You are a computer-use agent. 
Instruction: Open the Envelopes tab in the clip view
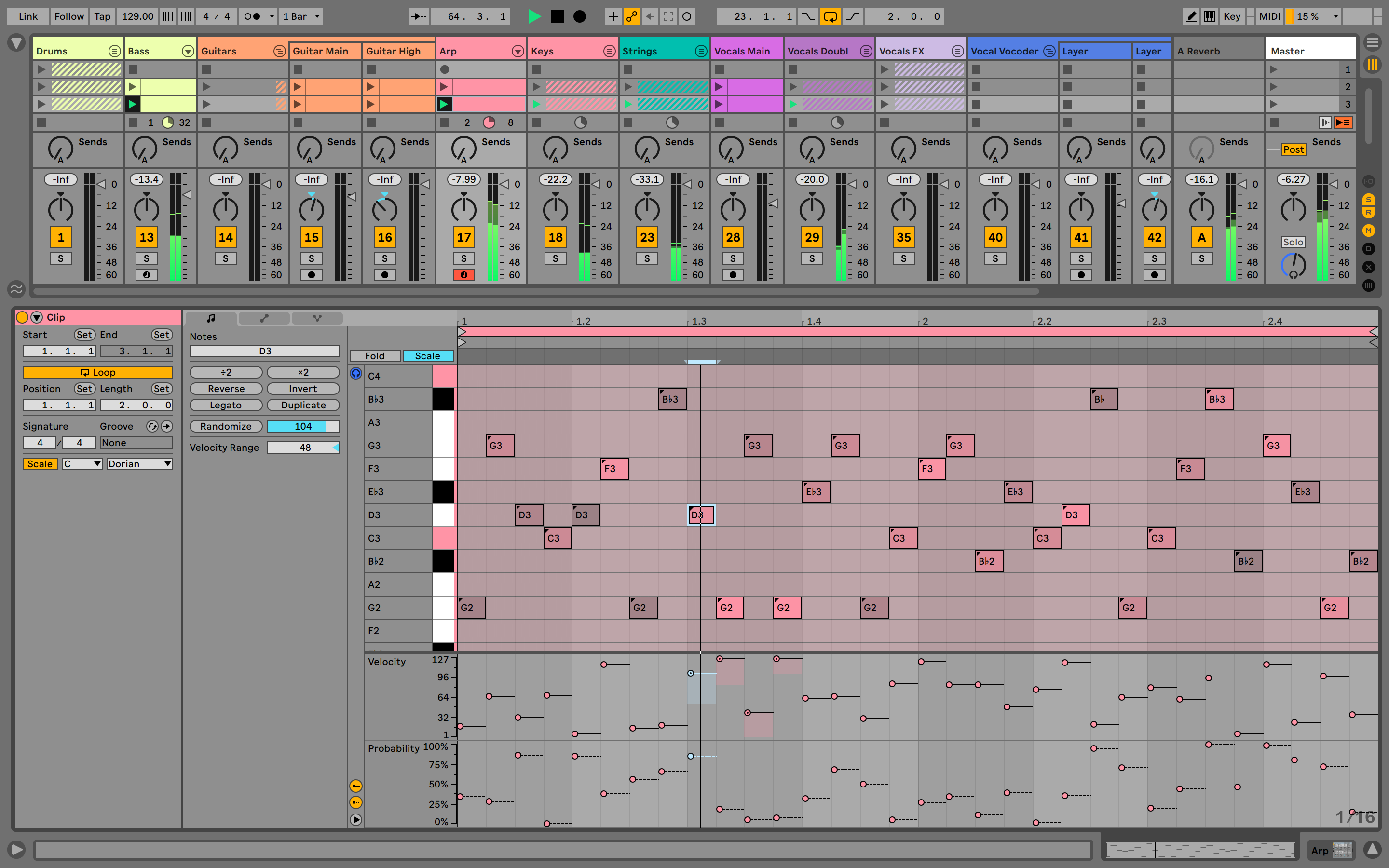(x=264, y=318)
